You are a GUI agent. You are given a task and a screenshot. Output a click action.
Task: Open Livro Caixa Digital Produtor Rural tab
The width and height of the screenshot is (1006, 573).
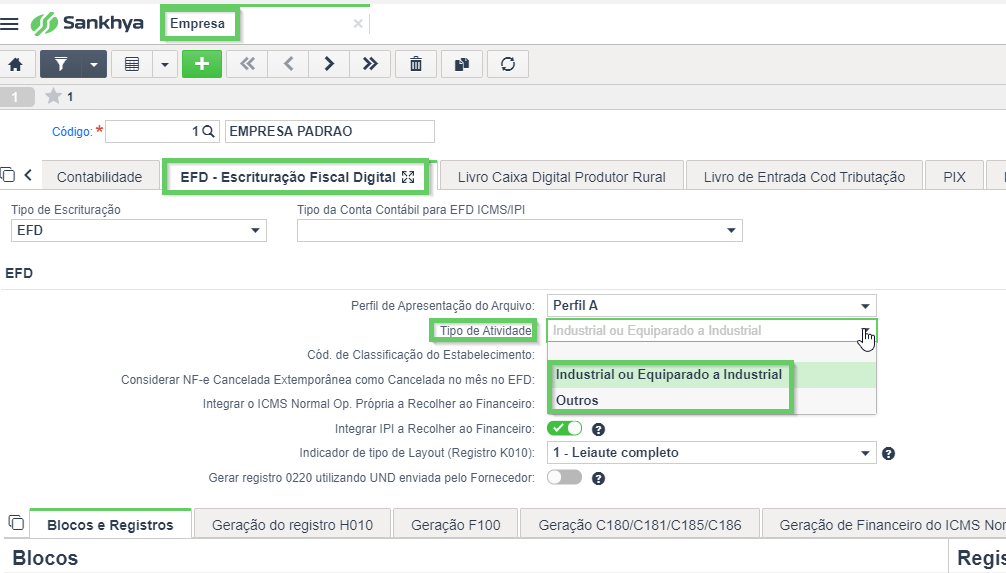(561, 177)
